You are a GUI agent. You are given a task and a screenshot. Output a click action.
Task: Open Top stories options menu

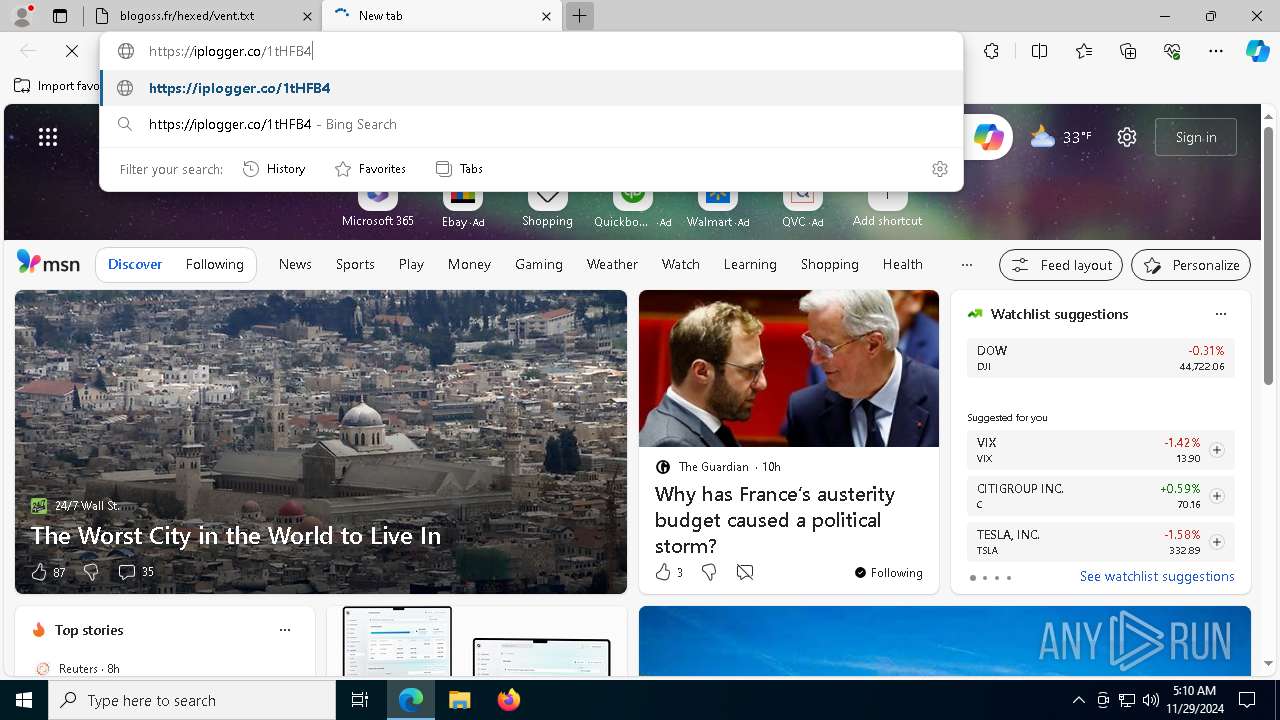(285, 630)
